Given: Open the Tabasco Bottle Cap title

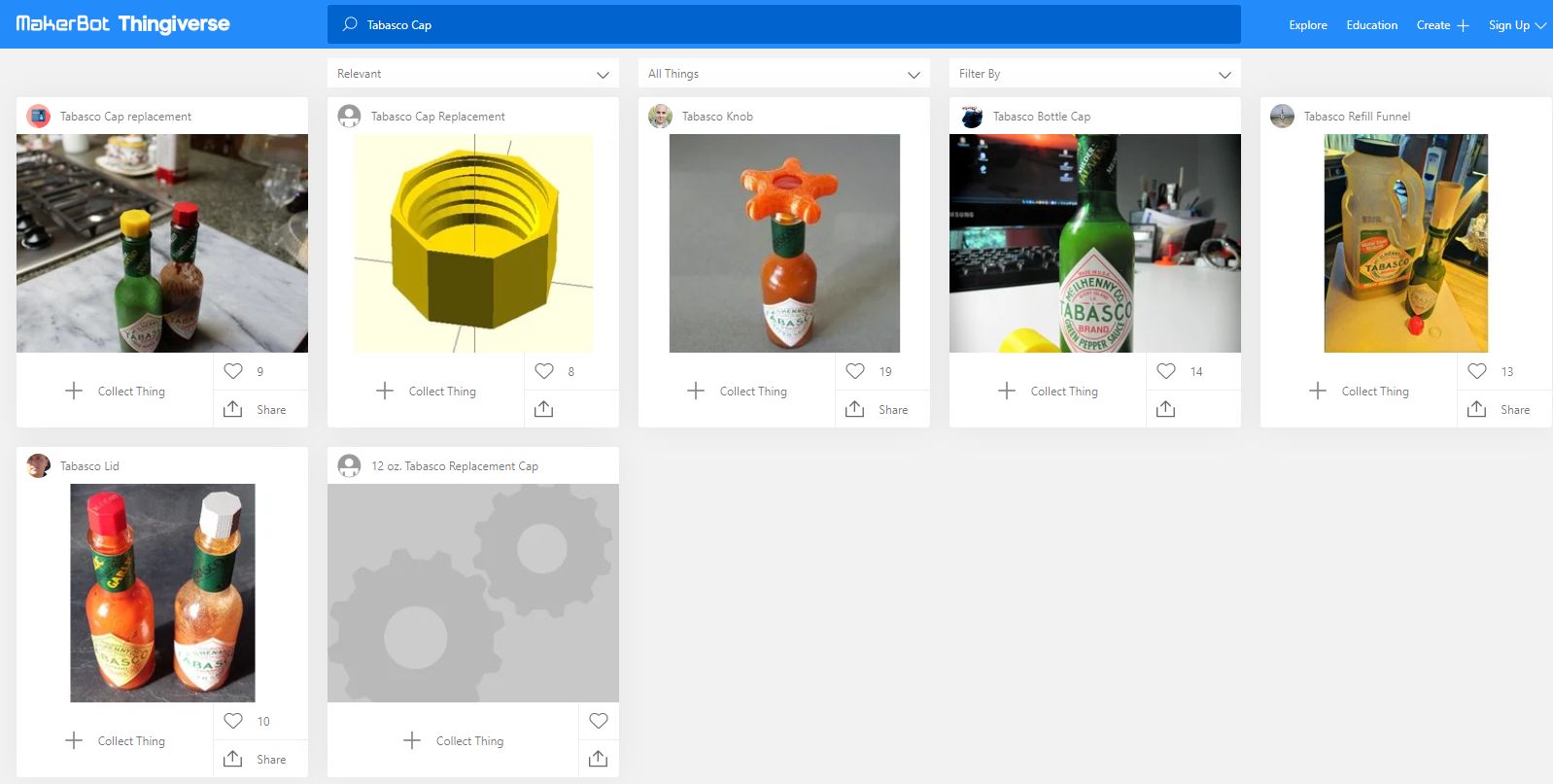Looking at the screenshot, I should click(x=1042, y=117).
